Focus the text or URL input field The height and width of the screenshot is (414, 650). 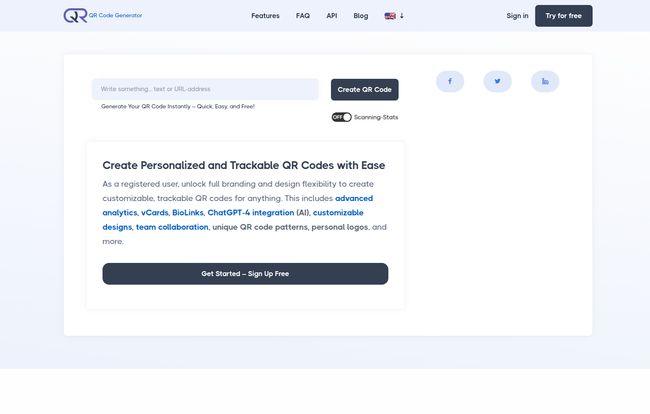[205, 89]
